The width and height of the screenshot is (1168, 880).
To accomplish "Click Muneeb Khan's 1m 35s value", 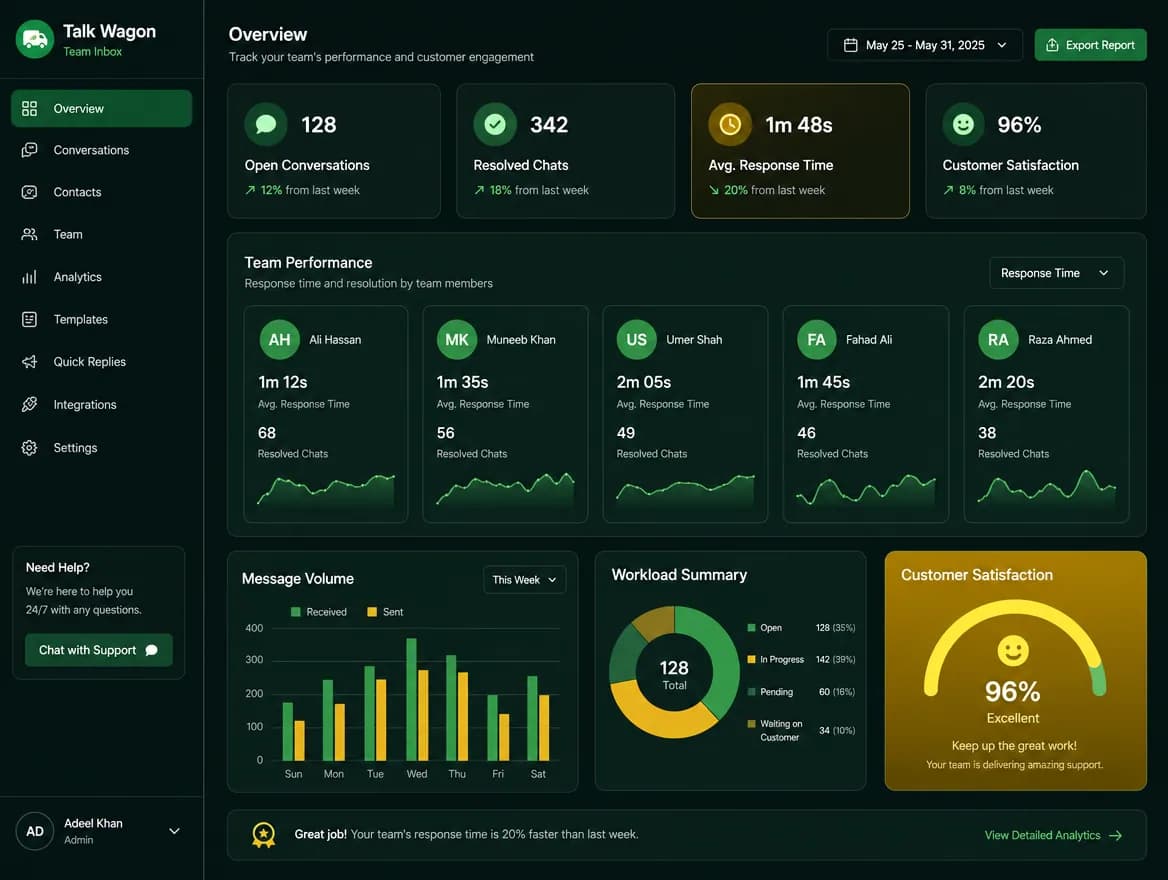I will (463, 382).
